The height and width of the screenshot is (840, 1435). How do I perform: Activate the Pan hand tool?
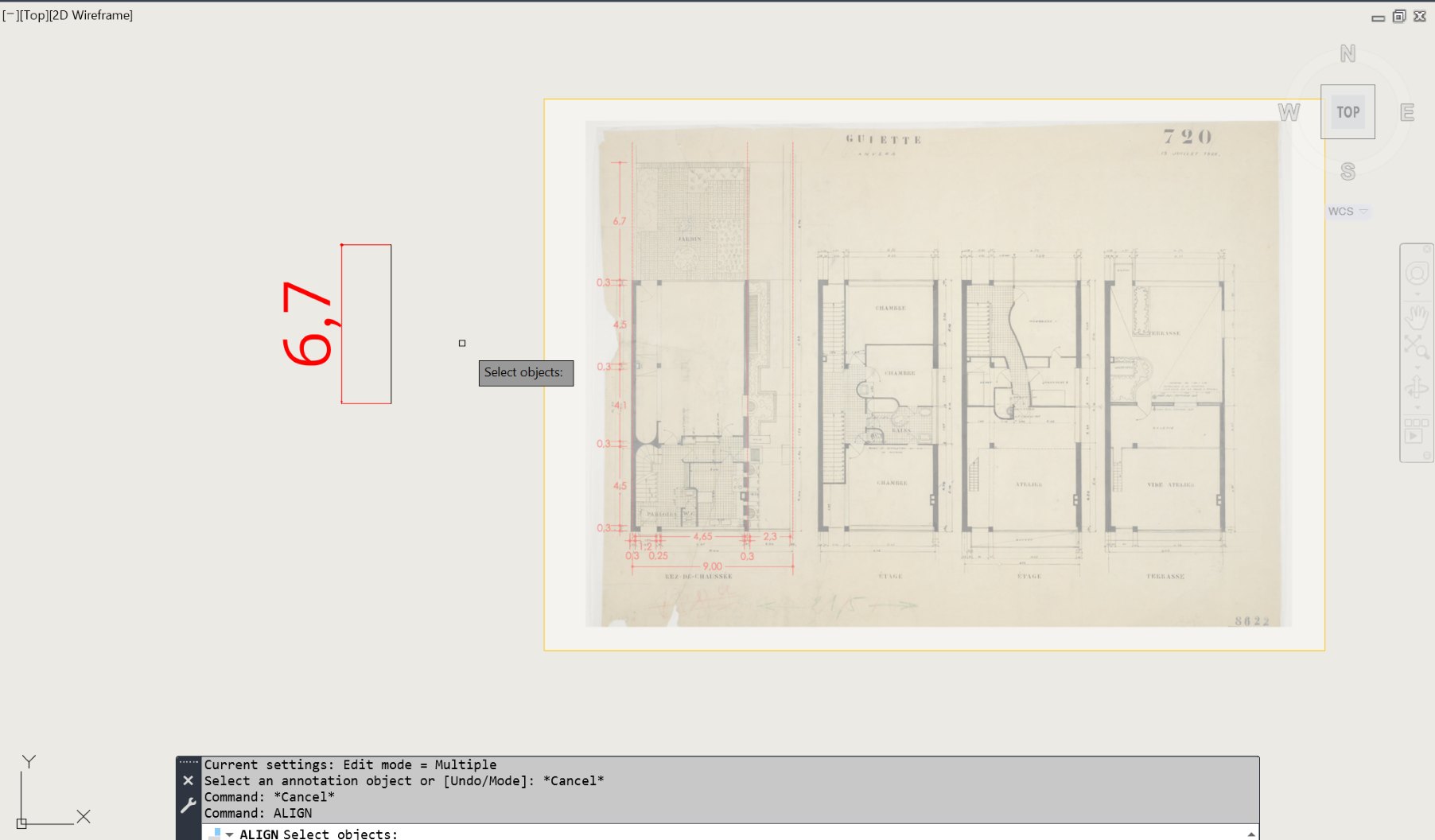pos(1417,316)
